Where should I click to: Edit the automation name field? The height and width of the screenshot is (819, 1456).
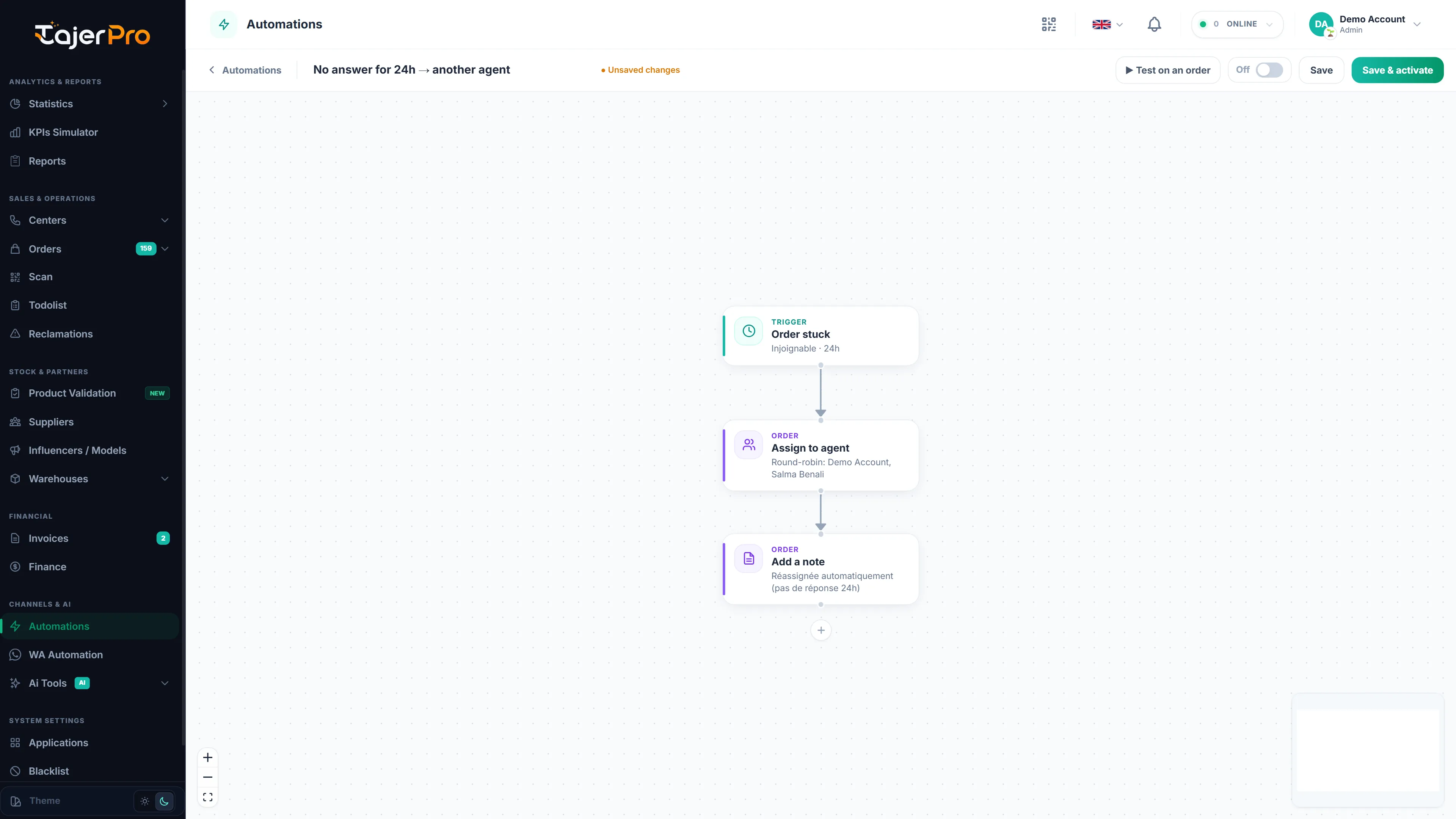pos(450,69)
